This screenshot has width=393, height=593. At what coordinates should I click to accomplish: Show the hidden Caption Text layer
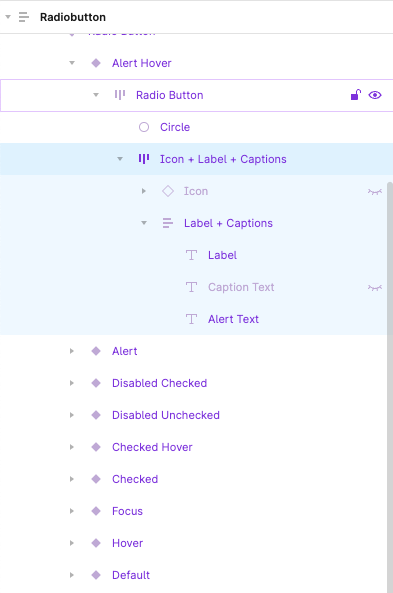point(375,288)
